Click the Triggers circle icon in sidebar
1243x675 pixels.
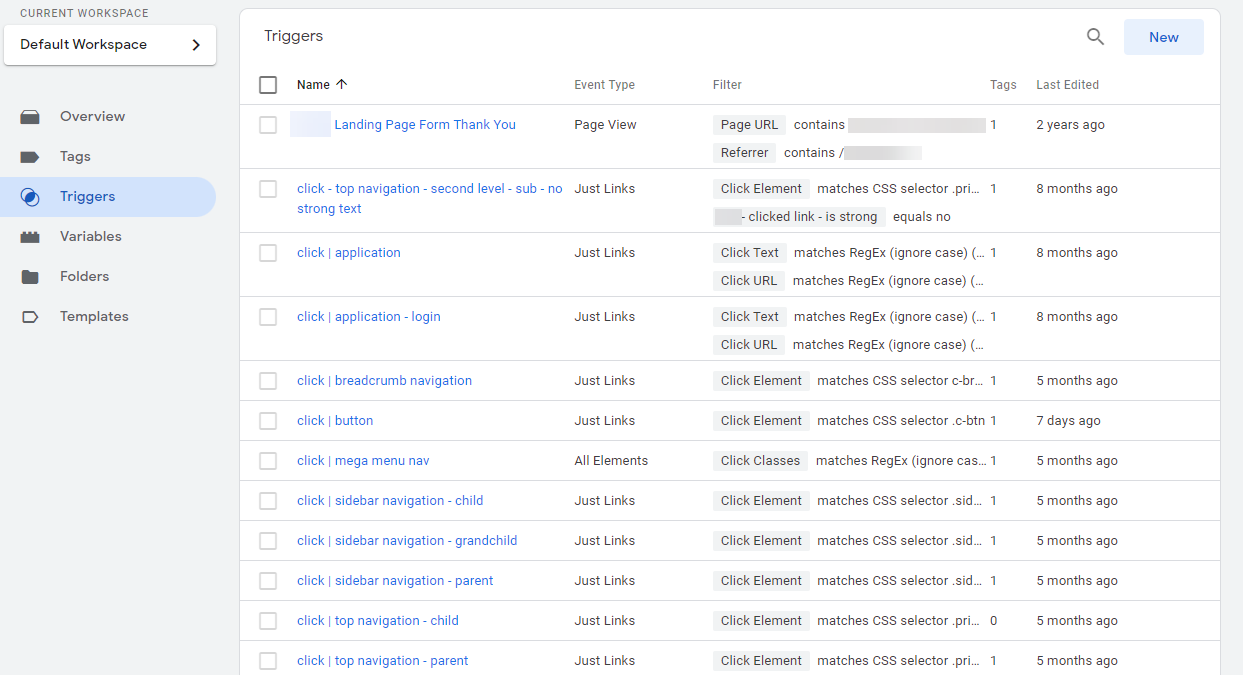coord(30,197)
